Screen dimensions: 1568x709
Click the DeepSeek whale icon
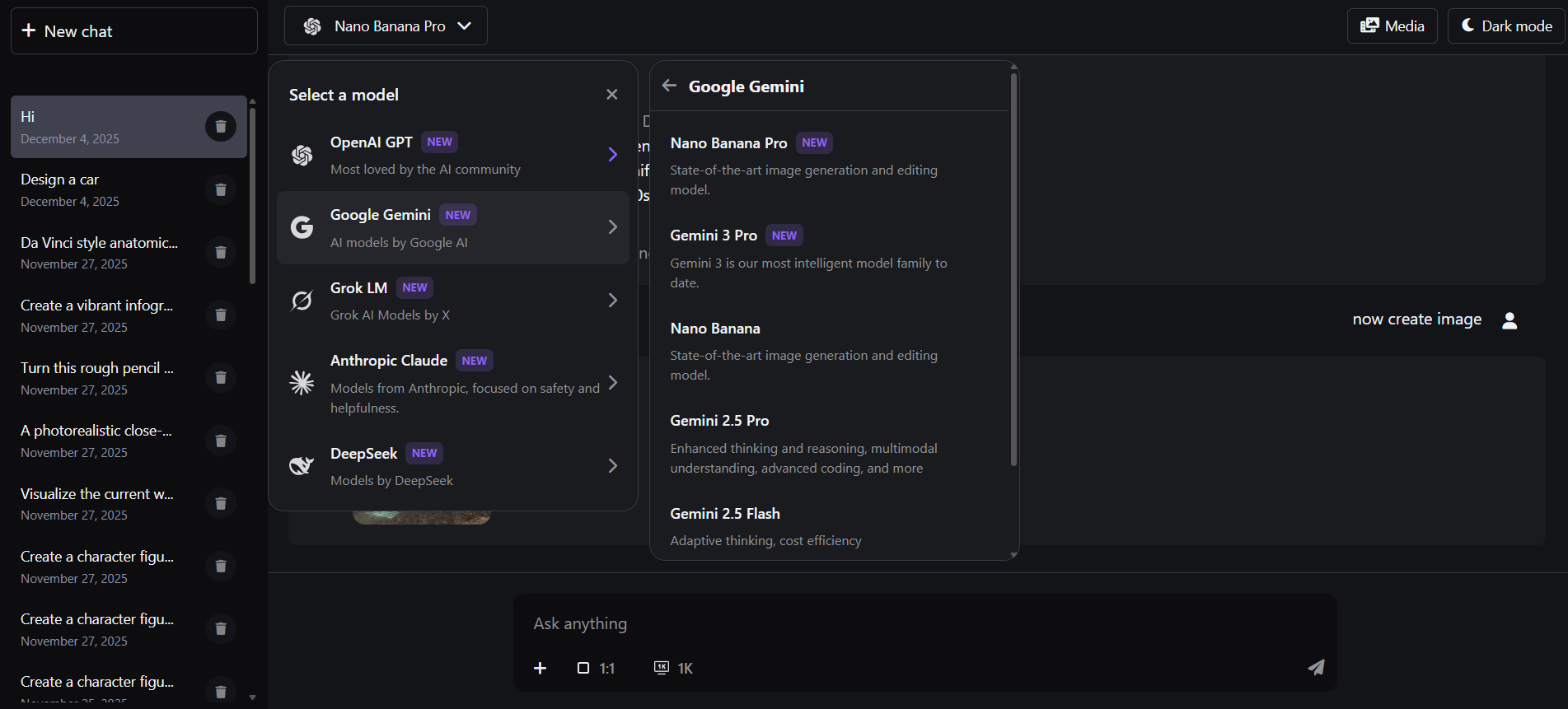[x=302, y=466]
